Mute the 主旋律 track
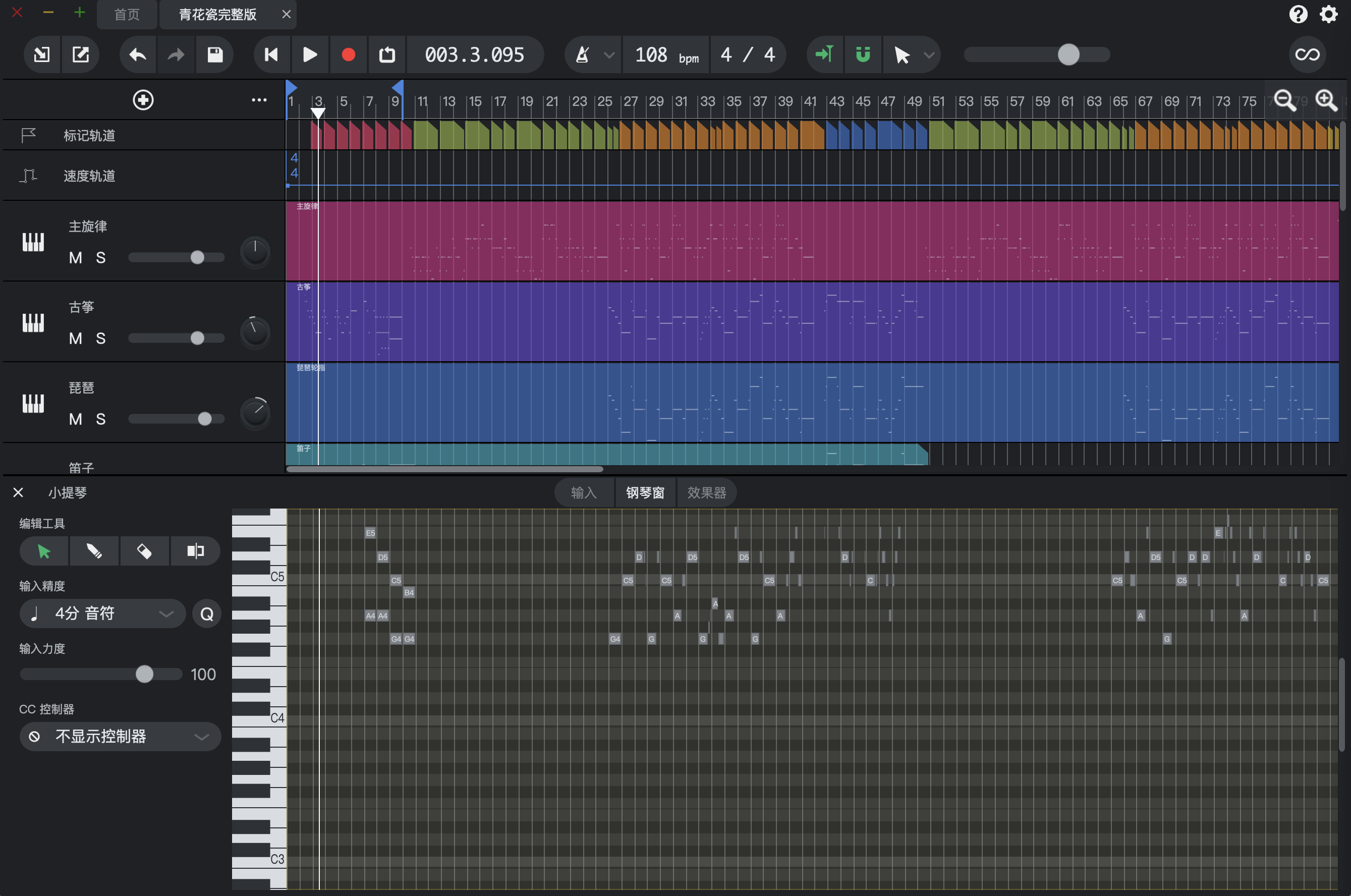This screenshot has height=896, width=1351. (75, 258)
